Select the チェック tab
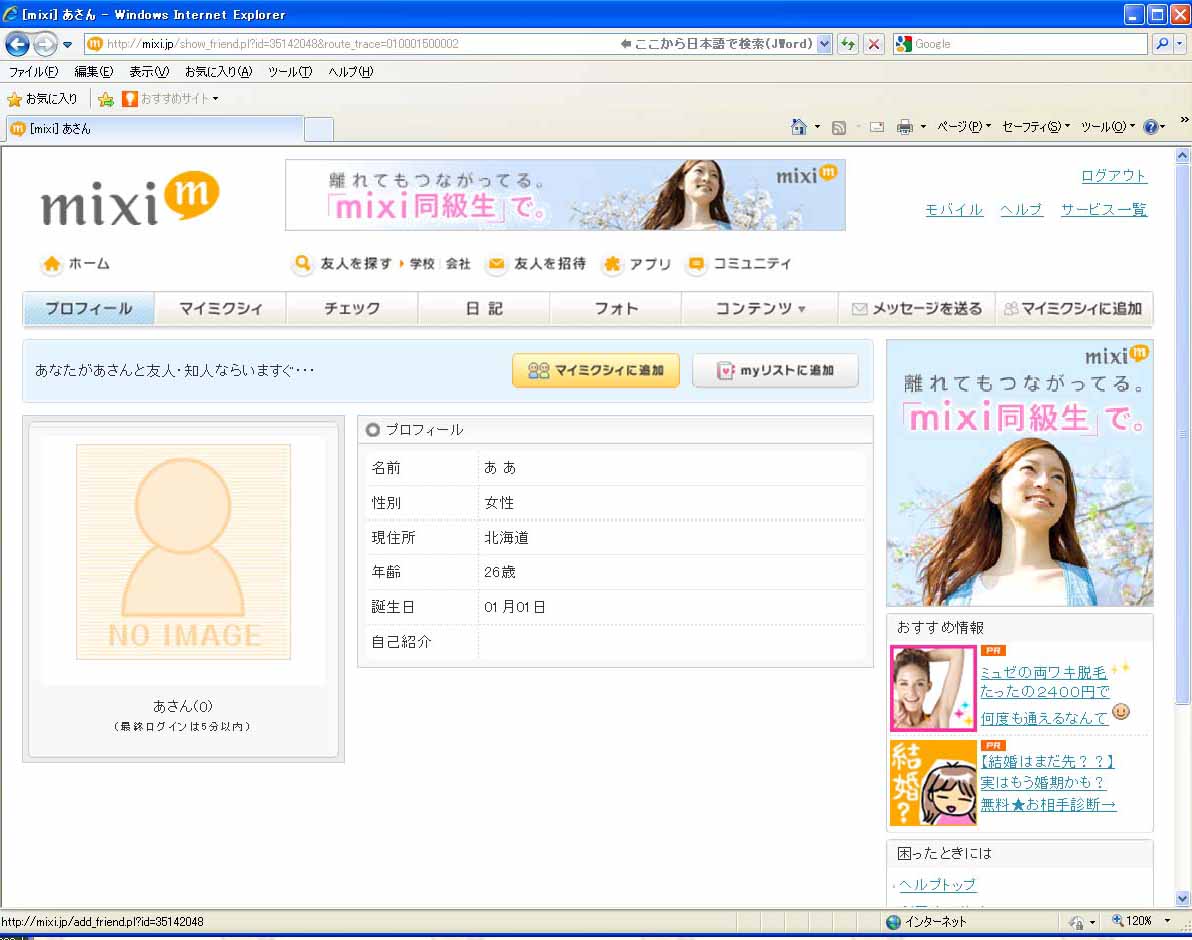 pyautogui.click(x=352, y=309)
